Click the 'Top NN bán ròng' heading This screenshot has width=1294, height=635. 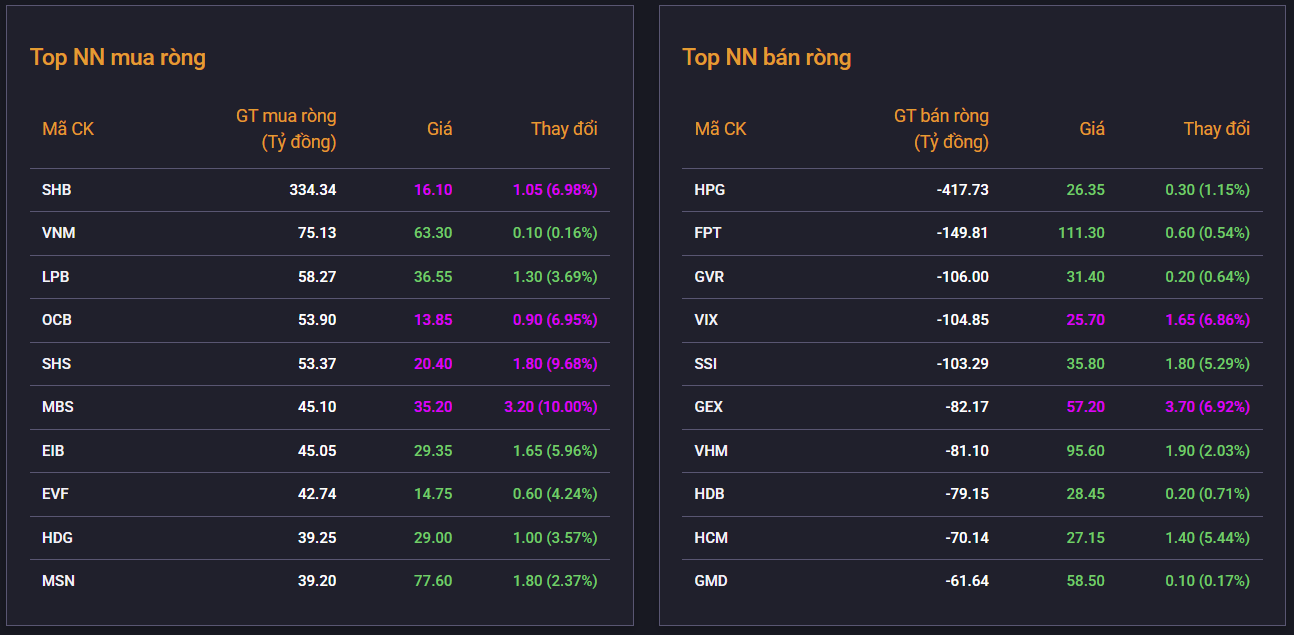coord(767,57)
